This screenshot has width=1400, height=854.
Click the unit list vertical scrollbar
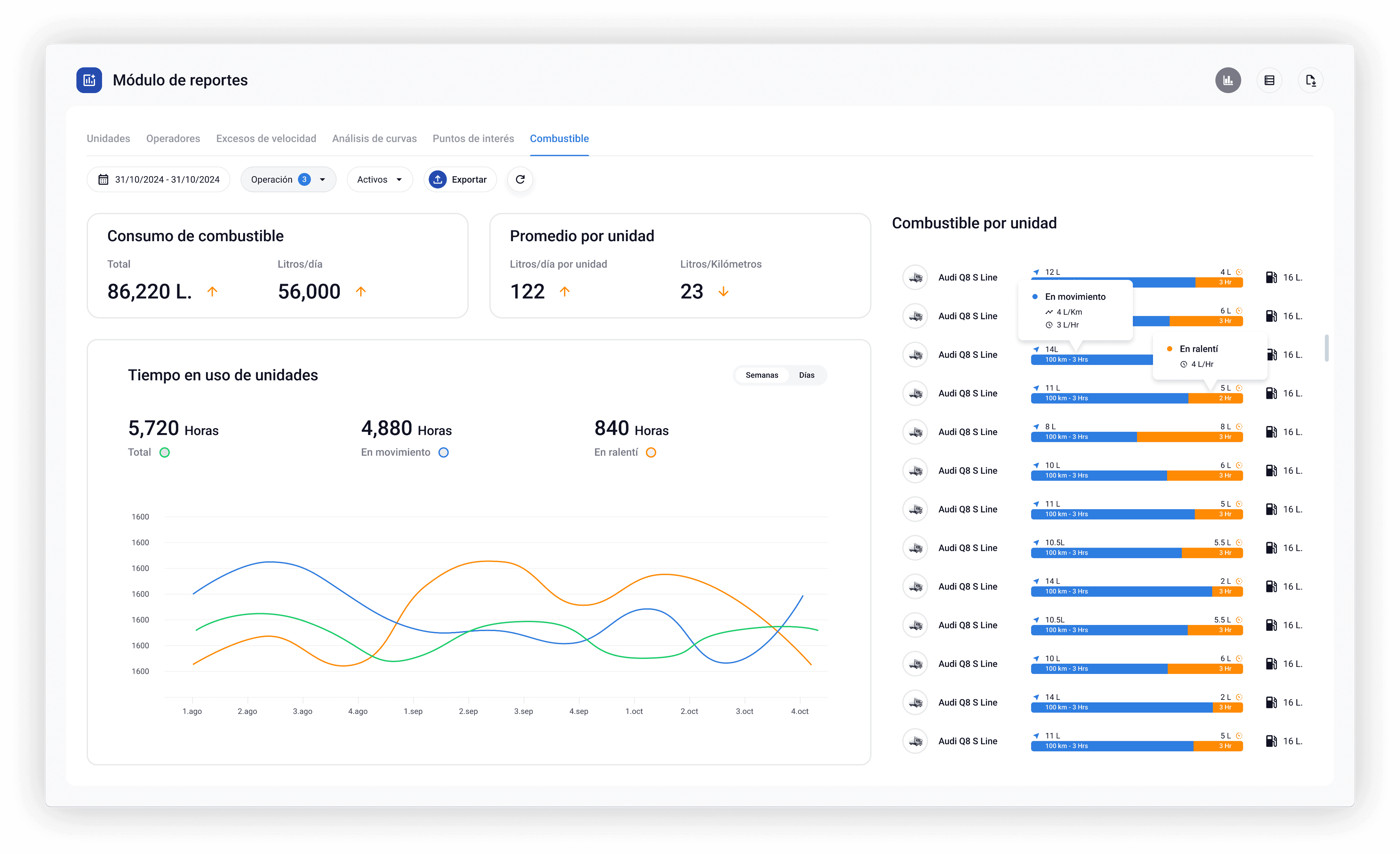[x=1327, y=348]
